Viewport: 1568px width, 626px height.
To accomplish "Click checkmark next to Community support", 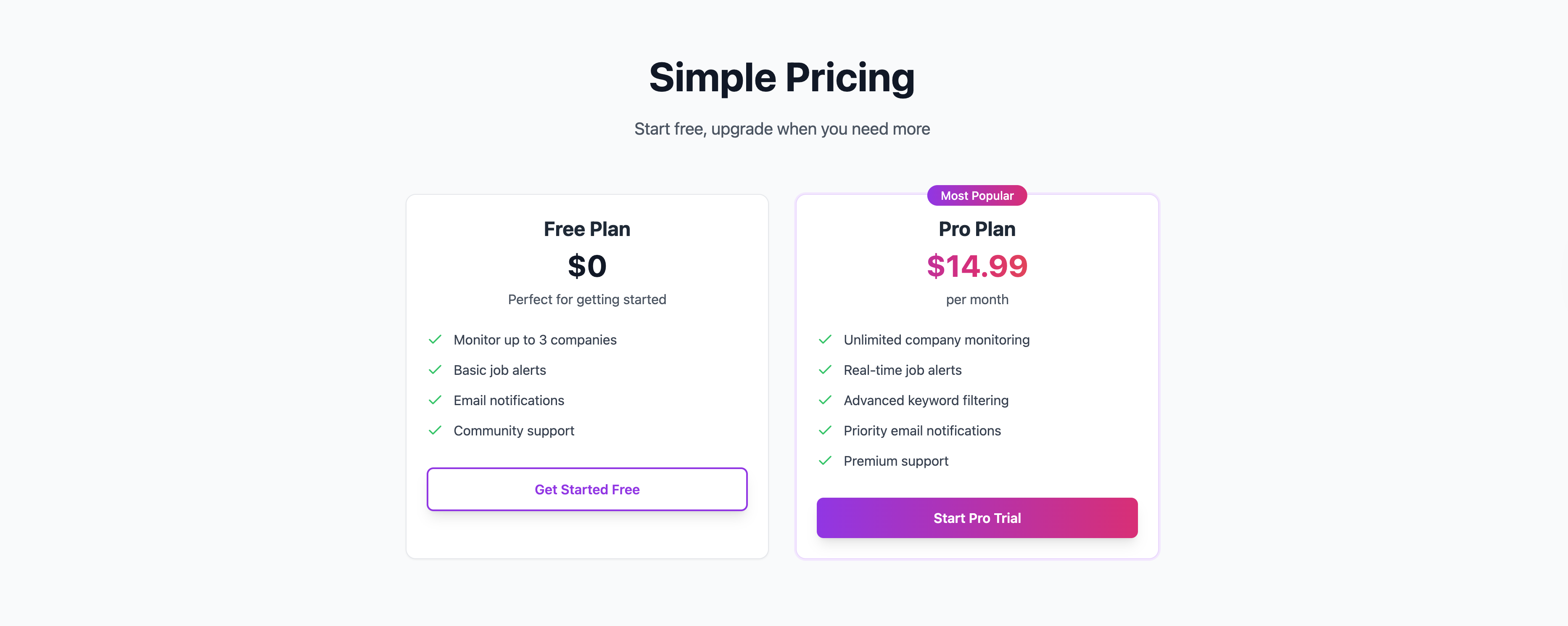I will point(435,430).
